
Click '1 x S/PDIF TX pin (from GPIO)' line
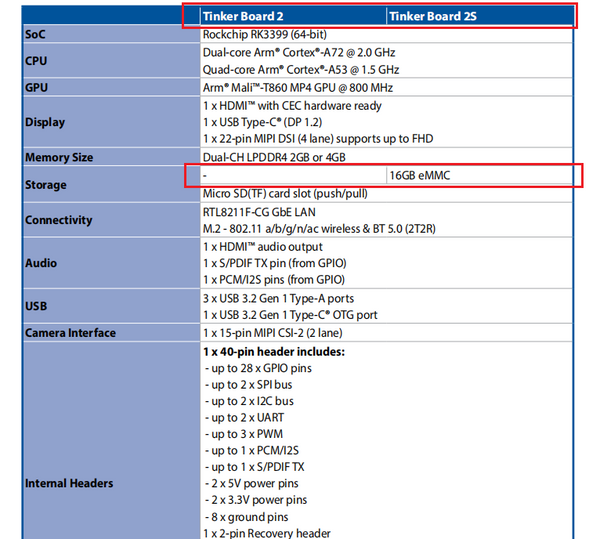[275, 263]
